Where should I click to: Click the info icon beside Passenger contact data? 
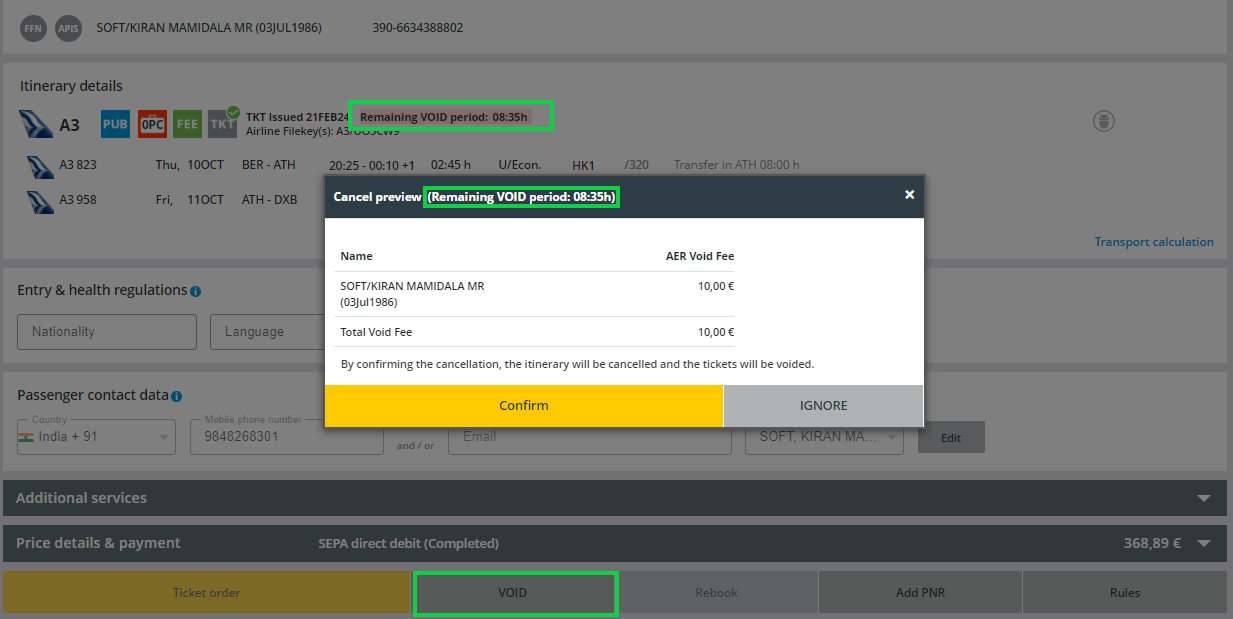point(177,396)
